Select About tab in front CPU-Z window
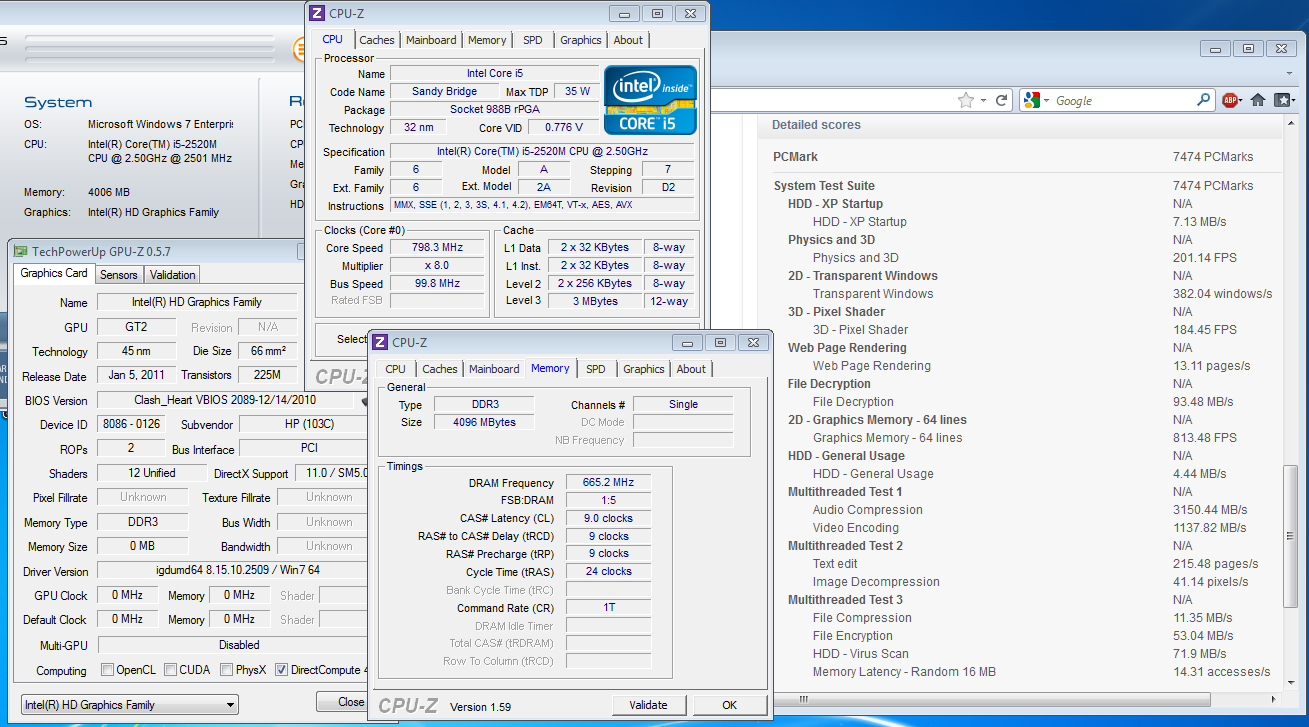Image resolution: width=1309 pixels, height=727 pixels. (691, 369)
